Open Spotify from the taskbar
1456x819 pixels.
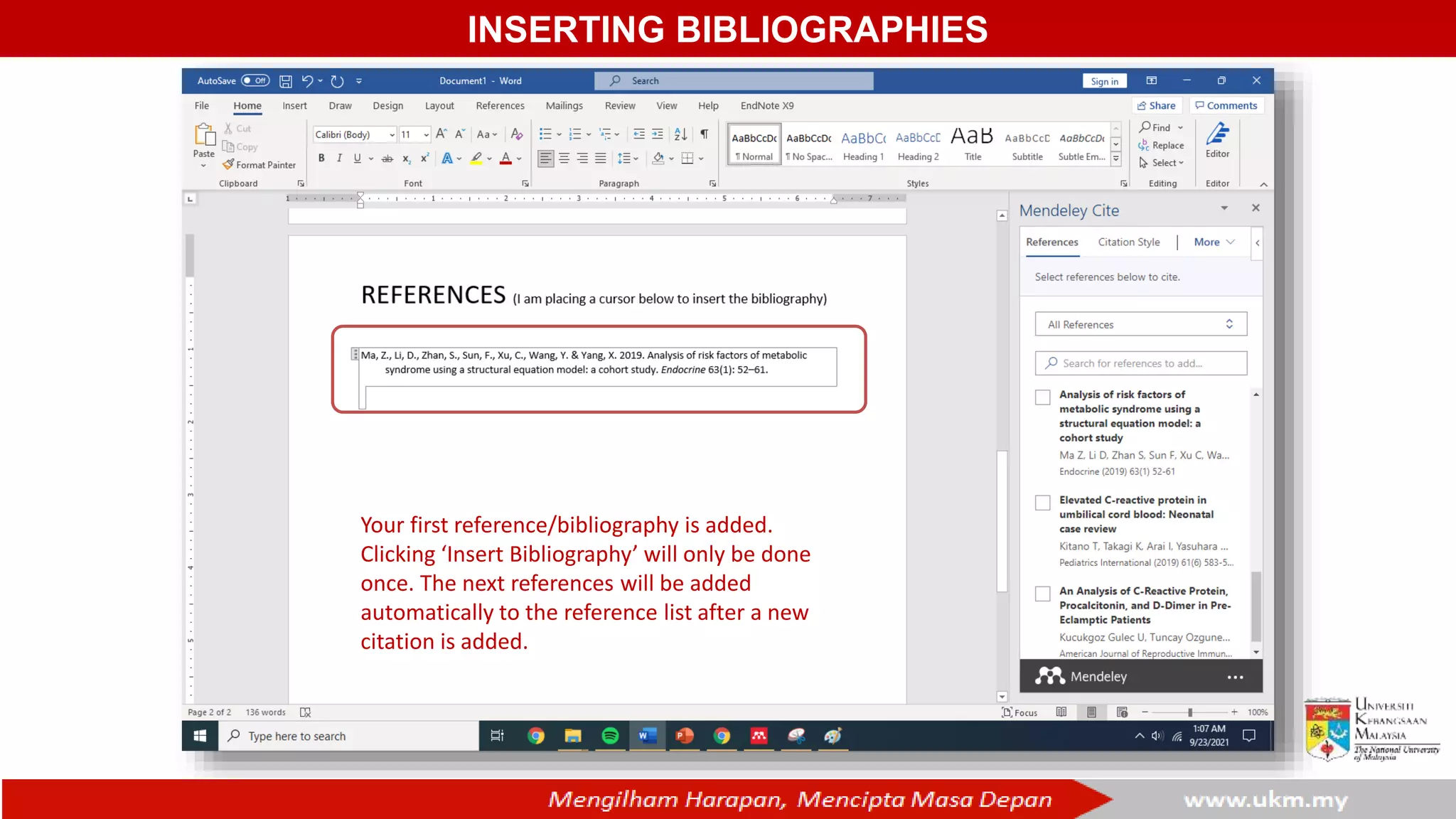pyautogui.click(x=610, y=736)
